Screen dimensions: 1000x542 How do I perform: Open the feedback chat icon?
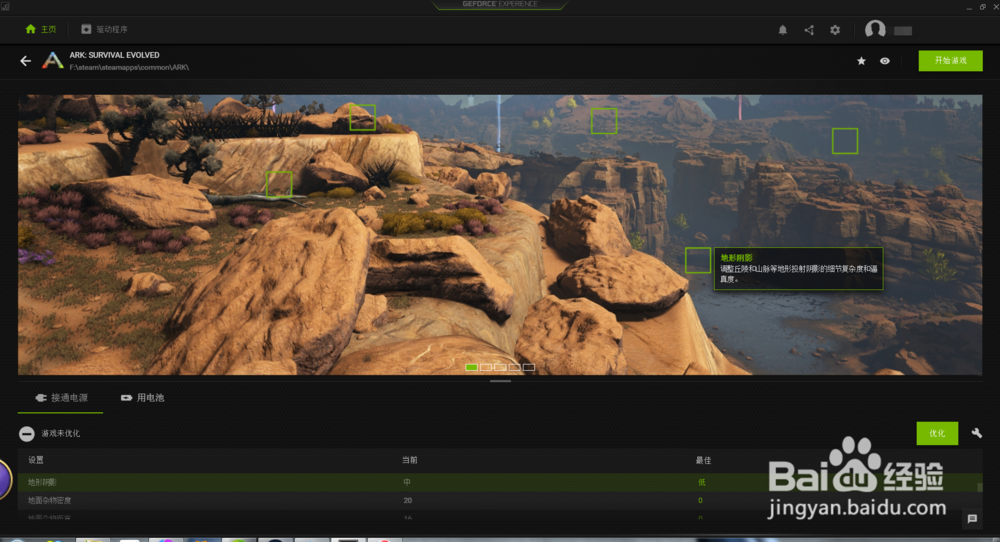point(972,519)
